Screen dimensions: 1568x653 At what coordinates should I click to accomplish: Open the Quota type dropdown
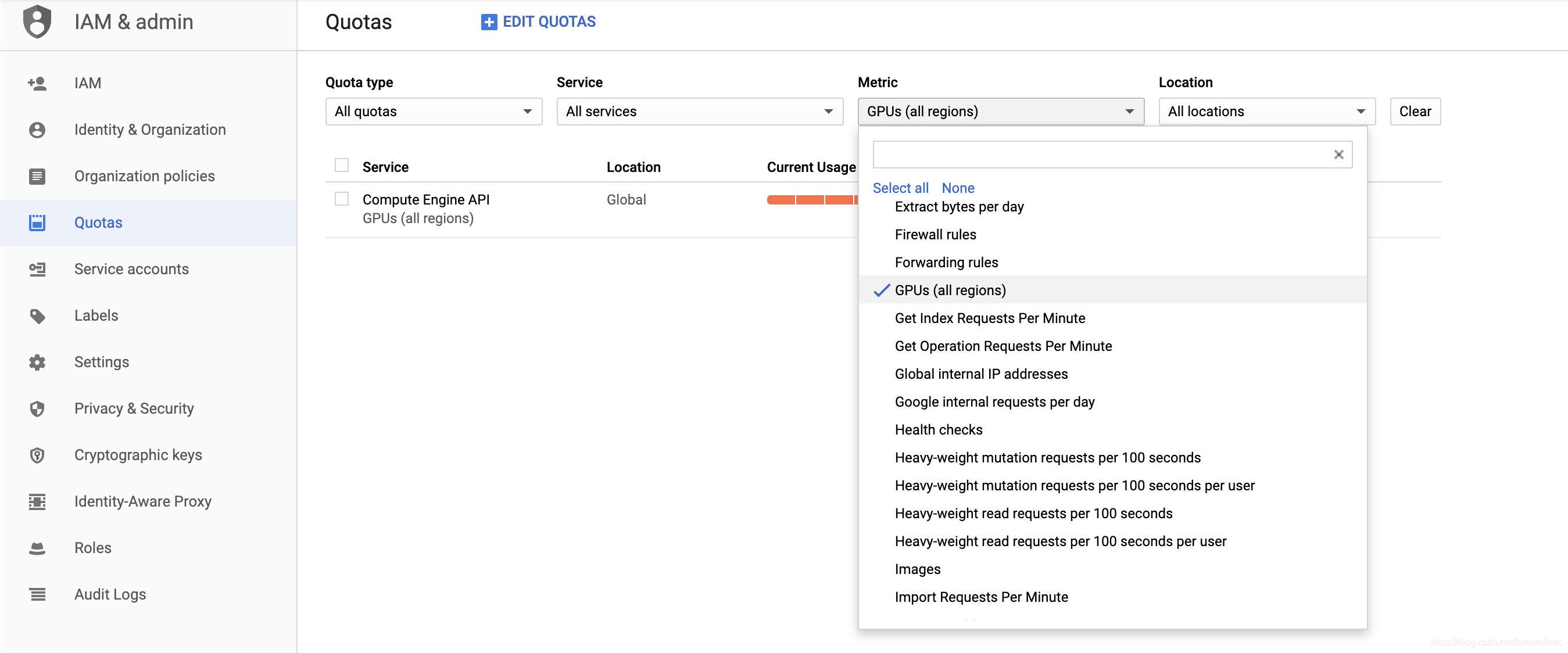[434, 112]
